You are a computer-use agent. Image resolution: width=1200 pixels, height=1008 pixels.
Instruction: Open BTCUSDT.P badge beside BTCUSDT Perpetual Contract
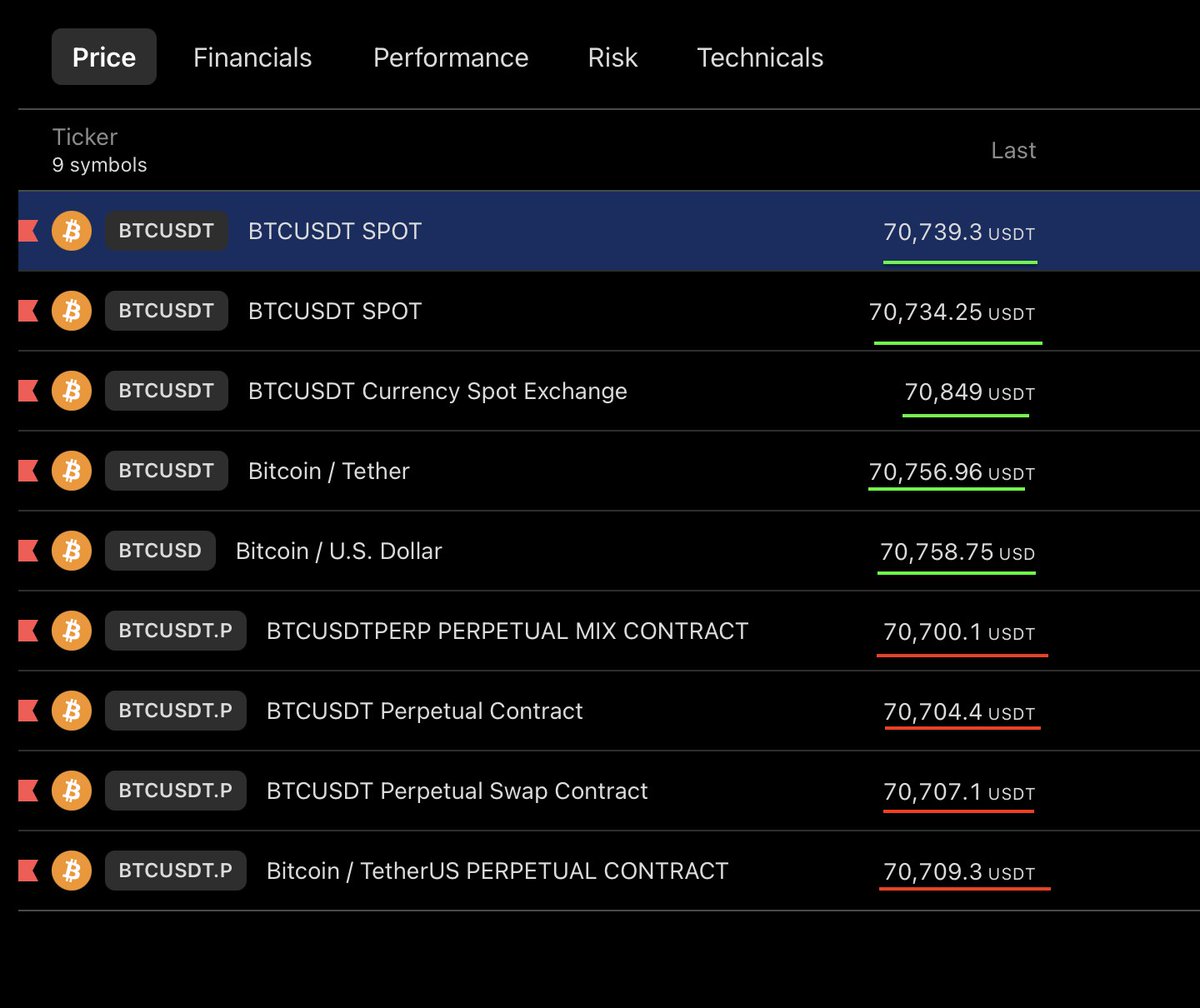point(175,711)
